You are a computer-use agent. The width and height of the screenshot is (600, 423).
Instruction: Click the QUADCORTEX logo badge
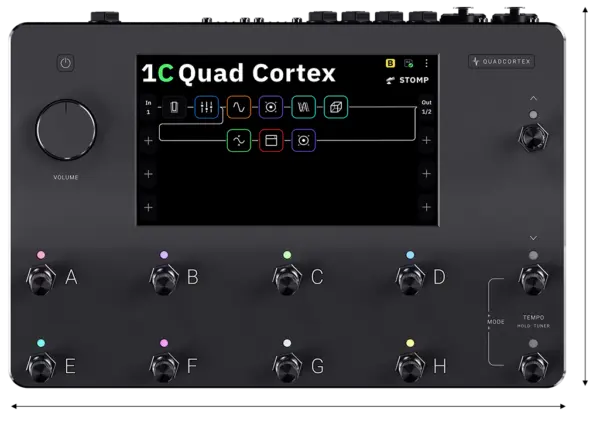point(501,61)
